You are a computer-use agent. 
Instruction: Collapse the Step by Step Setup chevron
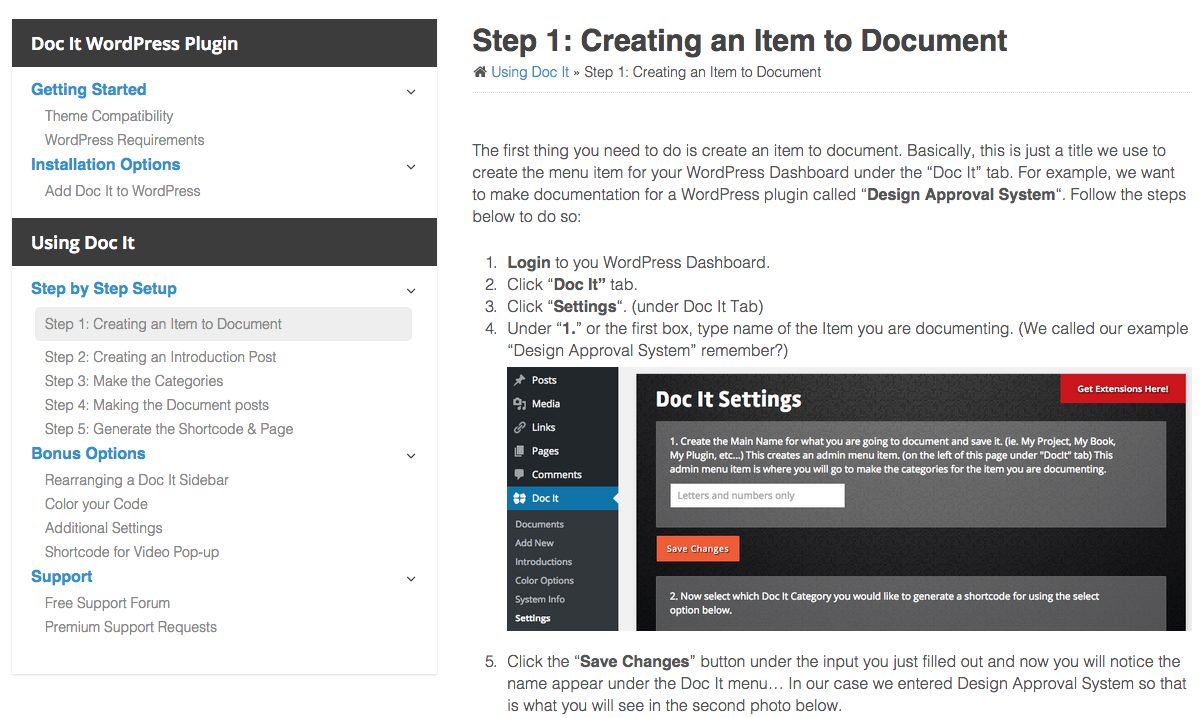[x=411, y=291]
